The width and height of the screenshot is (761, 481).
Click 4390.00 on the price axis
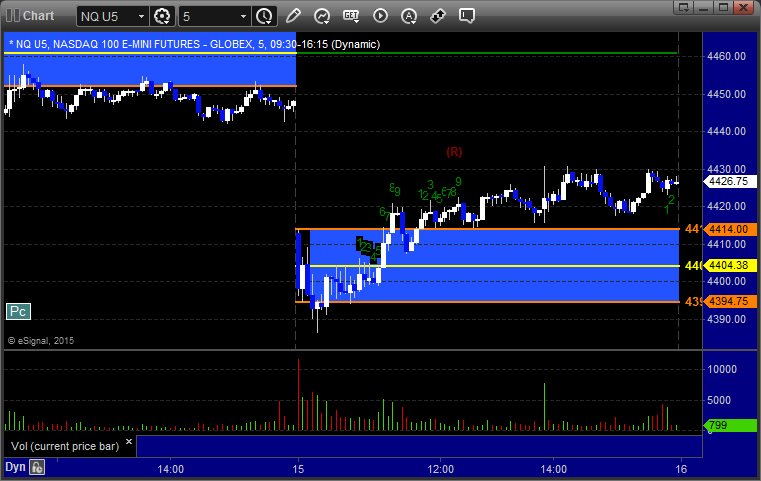click(x=727, y=319)
